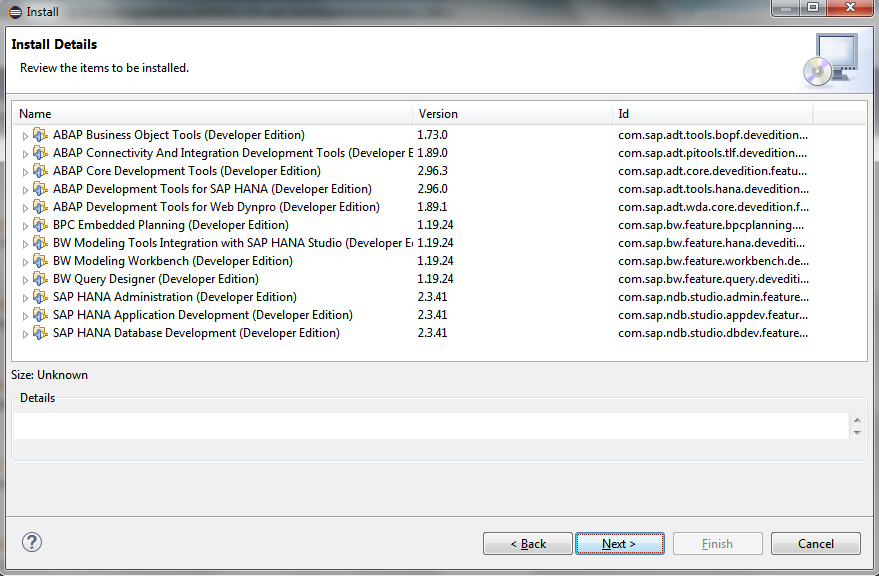879x576 pixels.
Task: Proceed with the Next button
Action: (619, 543)
